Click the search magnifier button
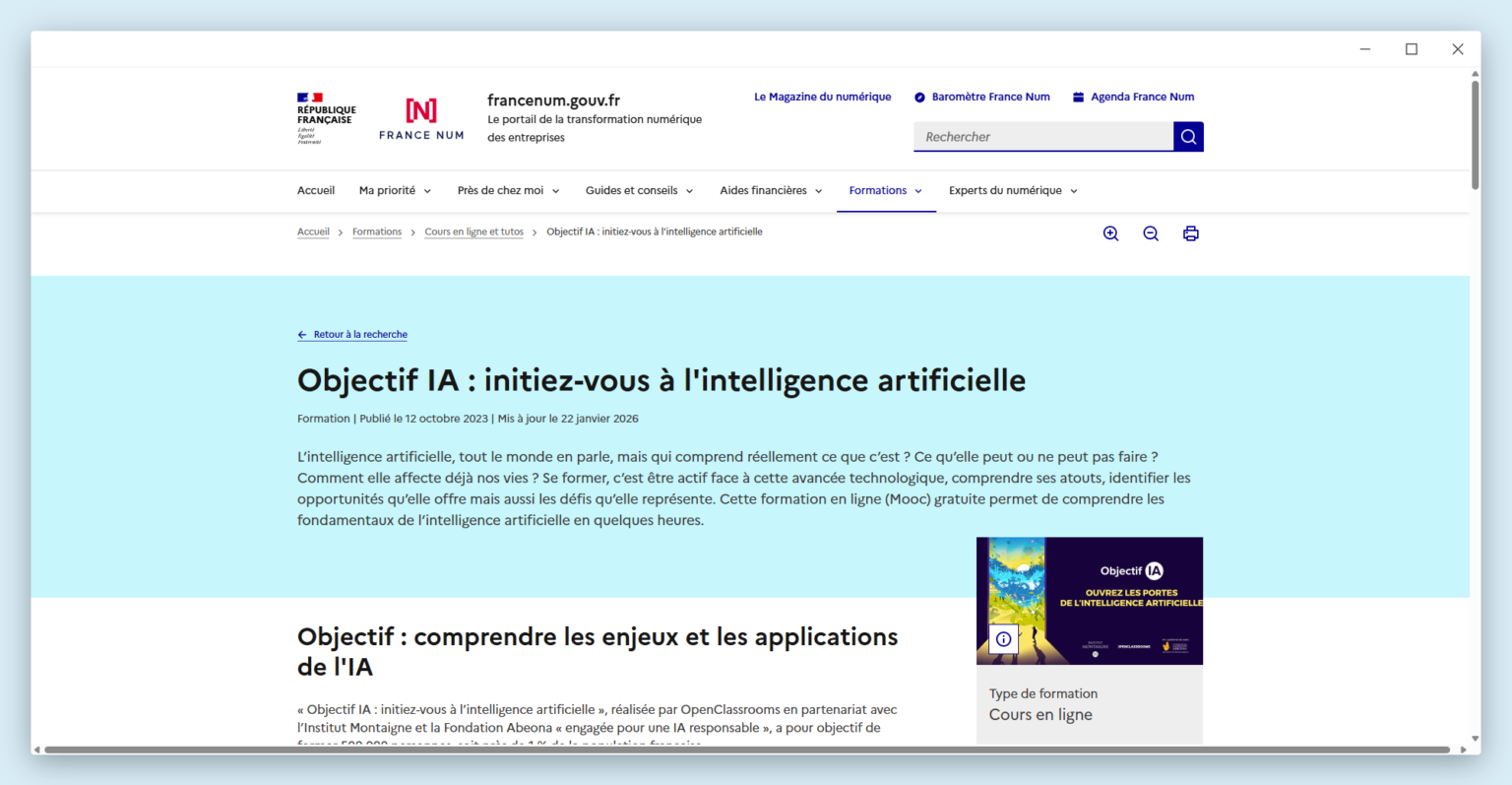 click(1188, 137)
